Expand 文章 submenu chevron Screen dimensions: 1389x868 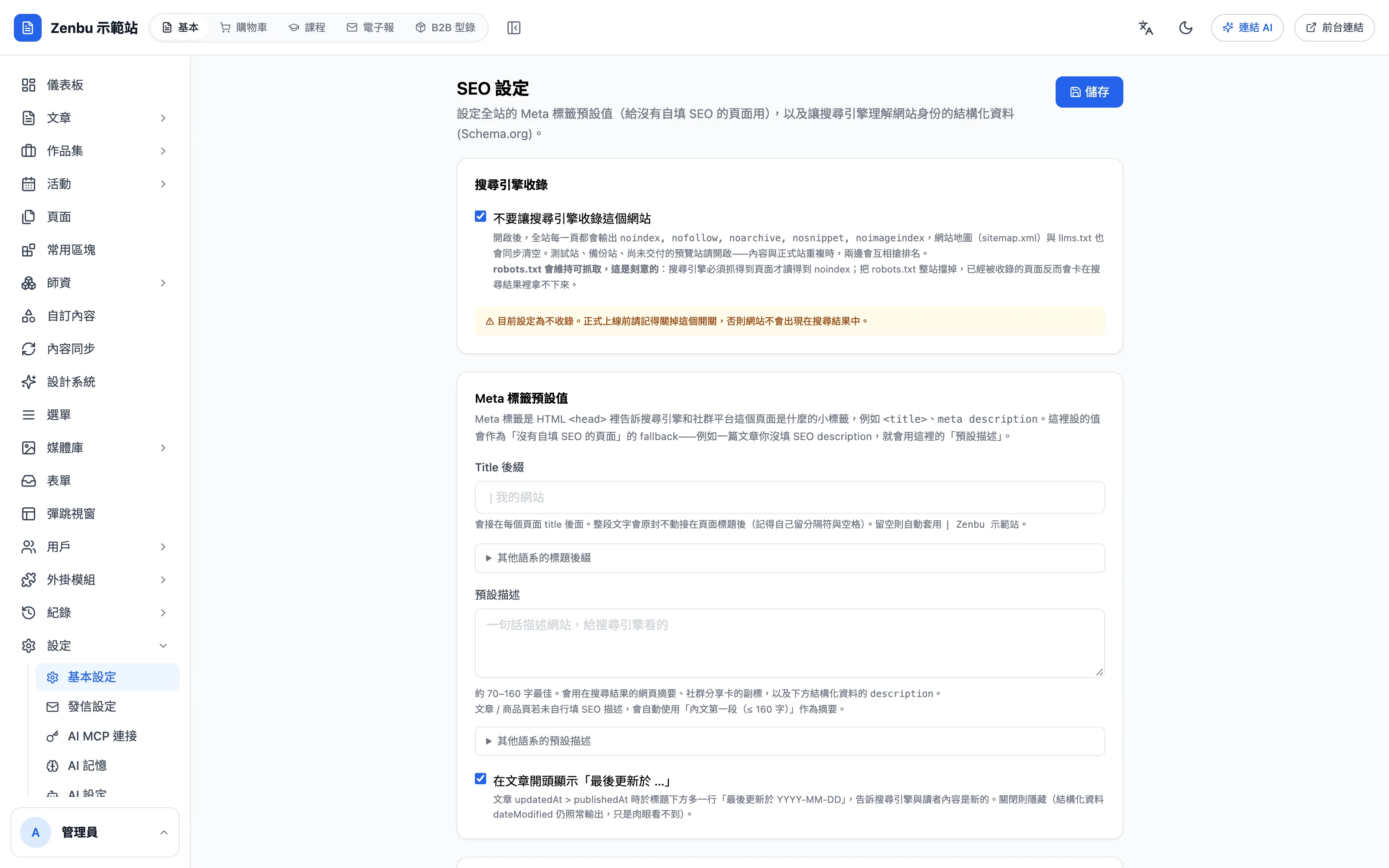pyautogui.click(x=163, y=118)
